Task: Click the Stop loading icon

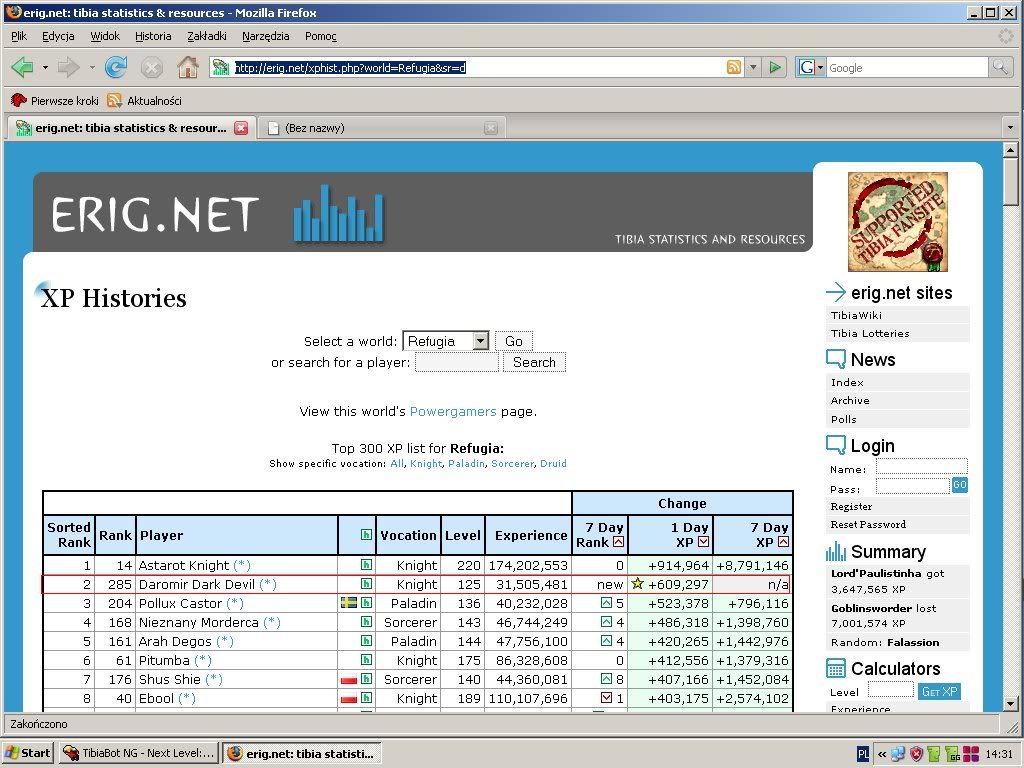Action: pos(152,67)
